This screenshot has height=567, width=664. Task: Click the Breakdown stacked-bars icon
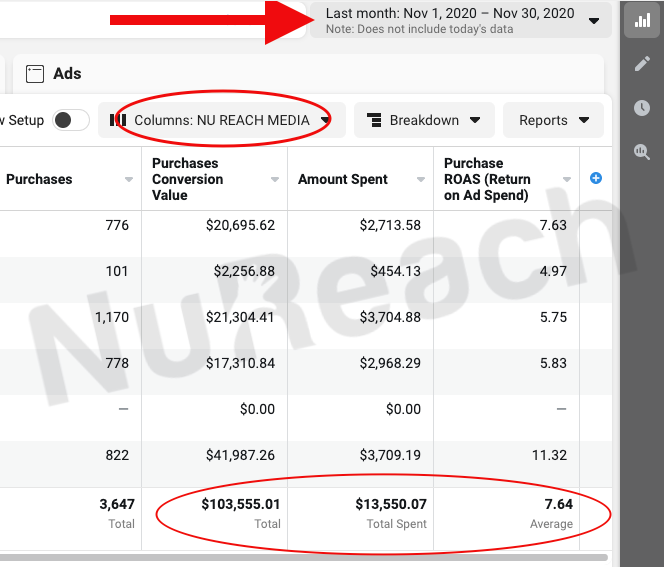coord(375,120)
